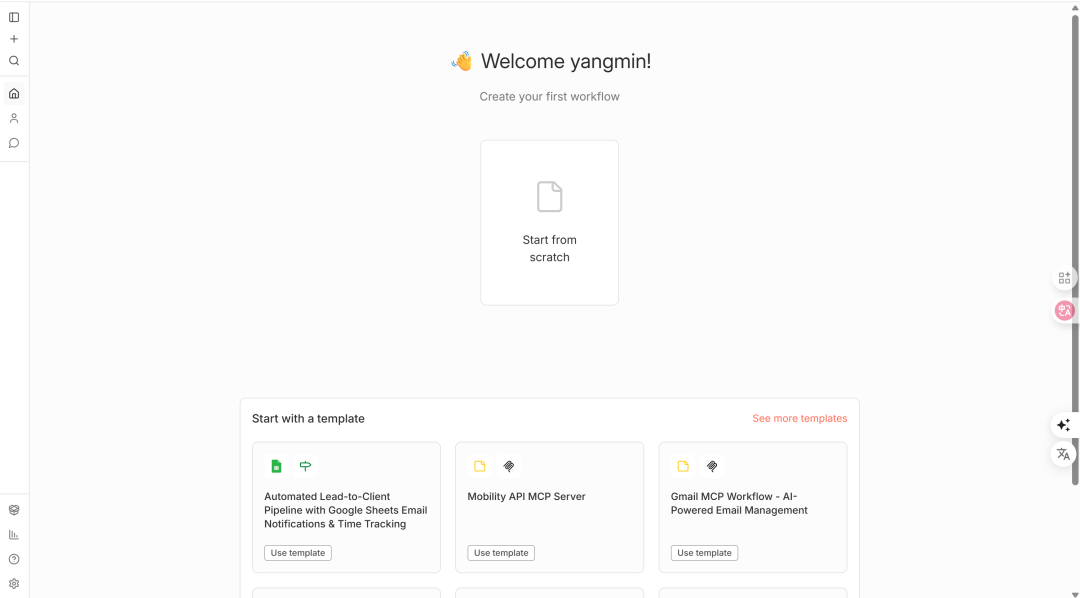The width and height of the screenshot is (1080, 598).
Task: Click the pink translate floating button
Action: 1064,311
